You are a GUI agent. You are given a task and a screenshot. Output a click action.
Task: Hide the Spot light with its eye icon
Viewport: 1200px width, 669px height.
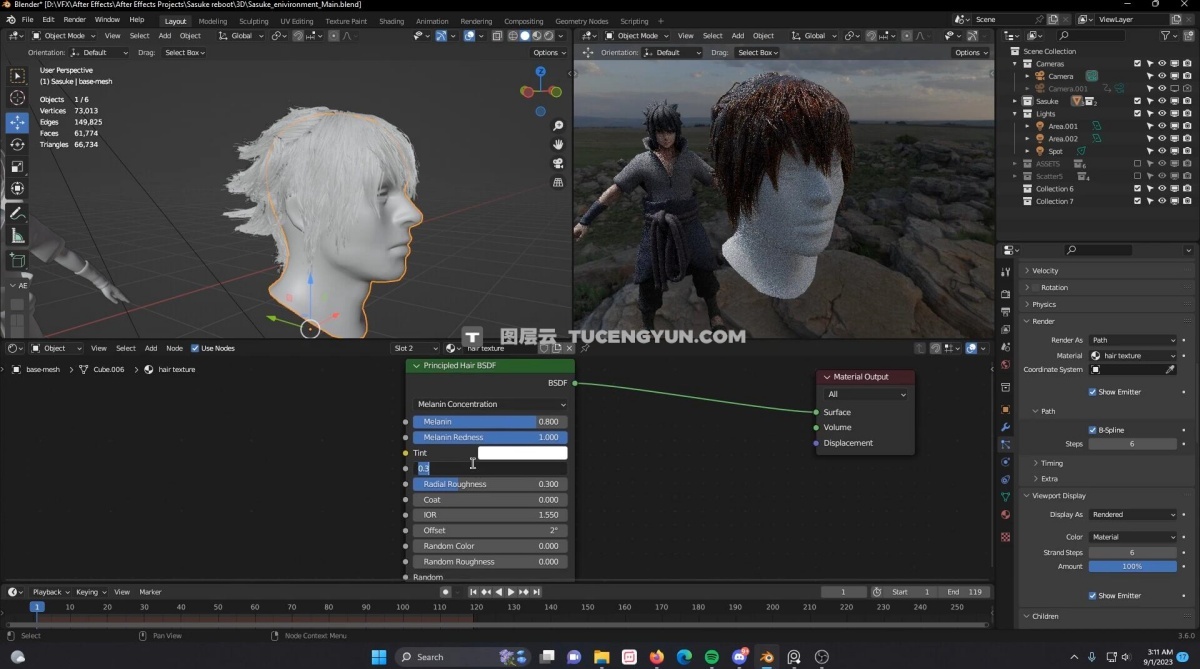(1162, 151)
